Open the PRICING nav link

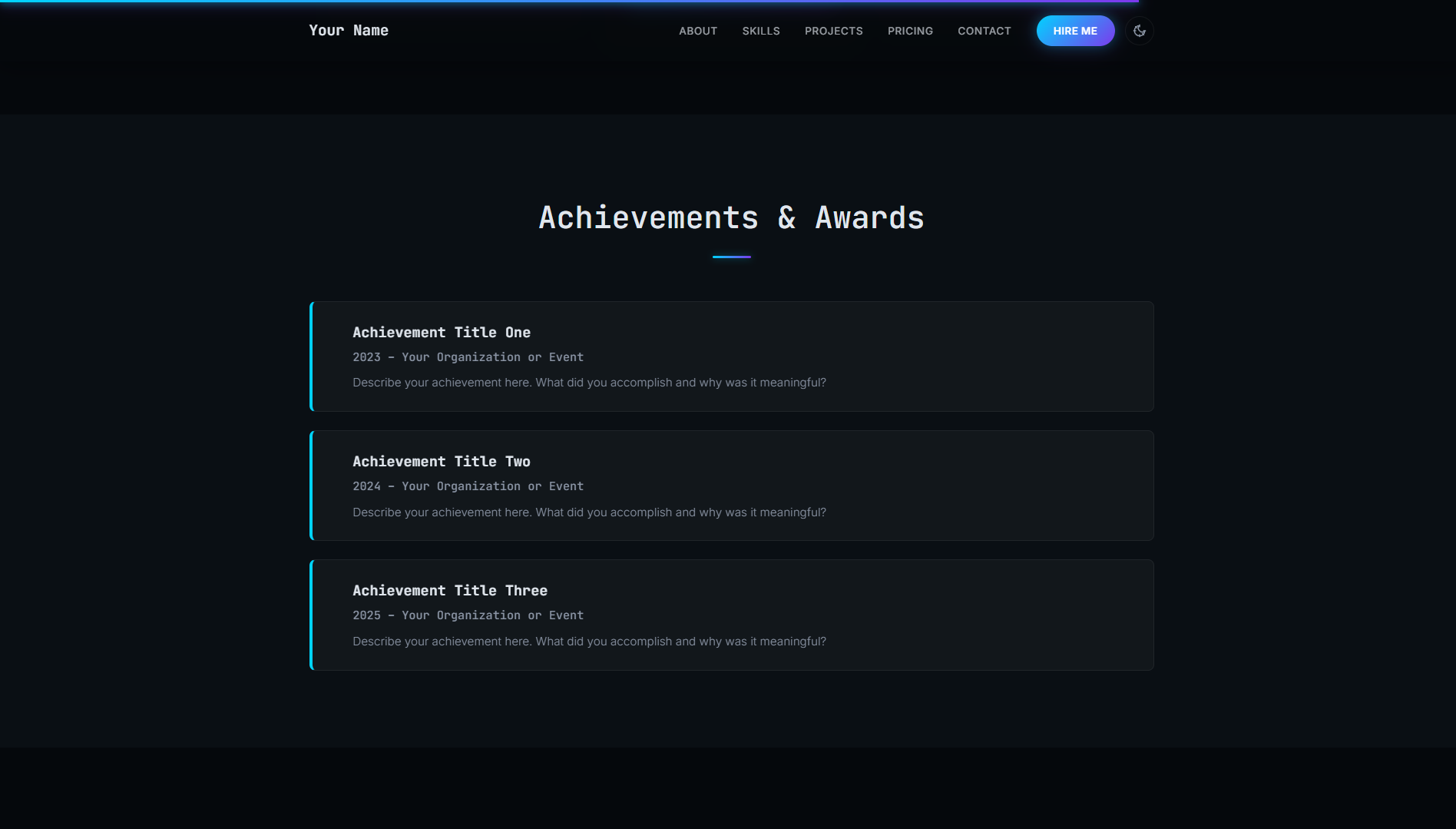pyautogui.click(x=910, y=31)
